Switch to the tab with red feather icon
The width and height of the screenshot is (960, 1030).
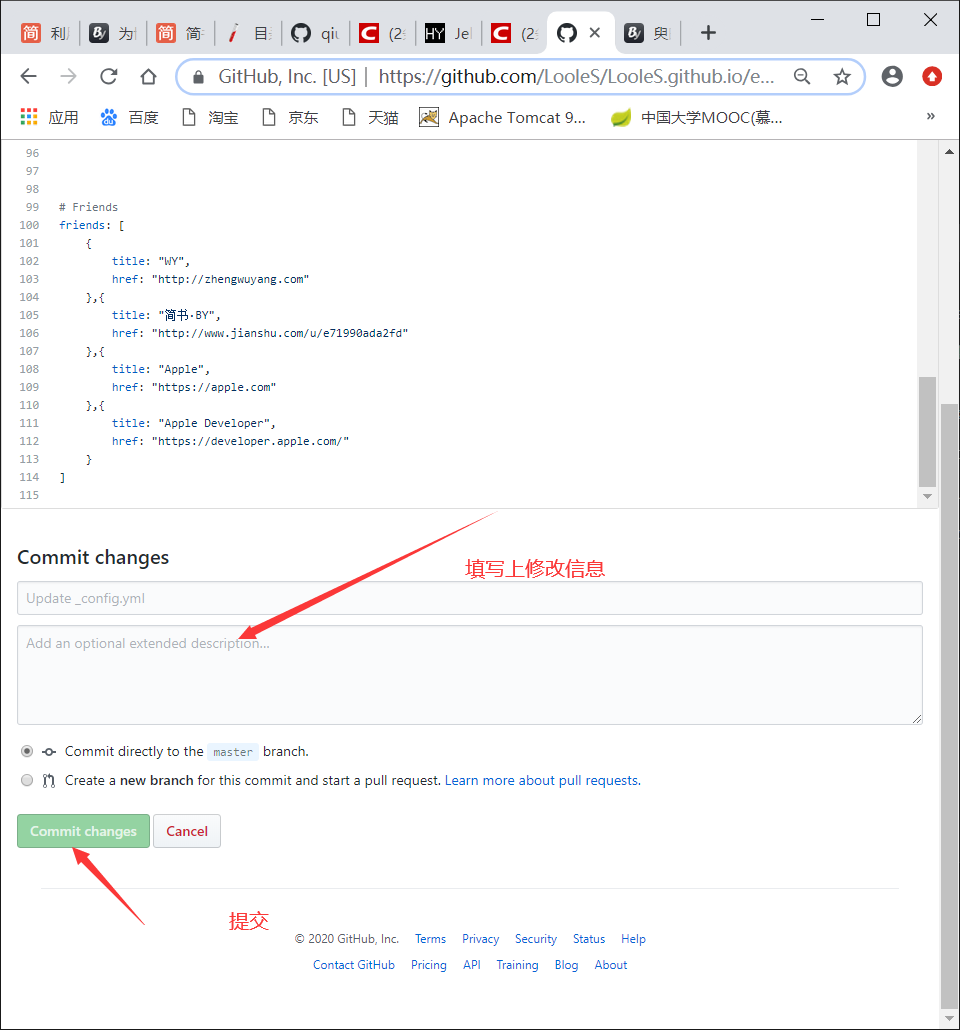248,33
